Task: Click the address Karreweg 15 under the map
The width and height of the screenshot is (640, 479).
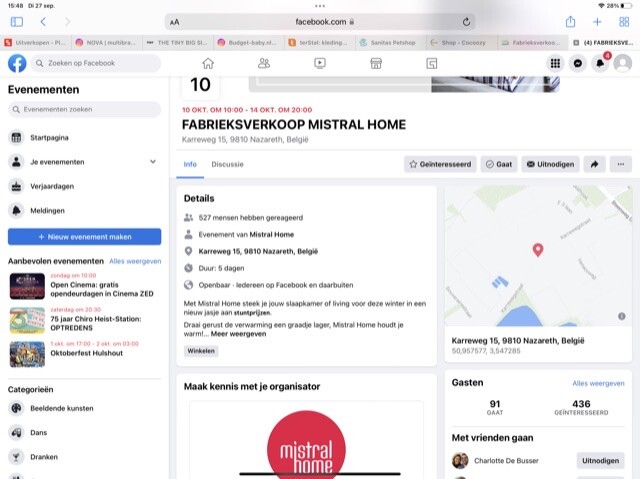Action: tap(518, 341)
